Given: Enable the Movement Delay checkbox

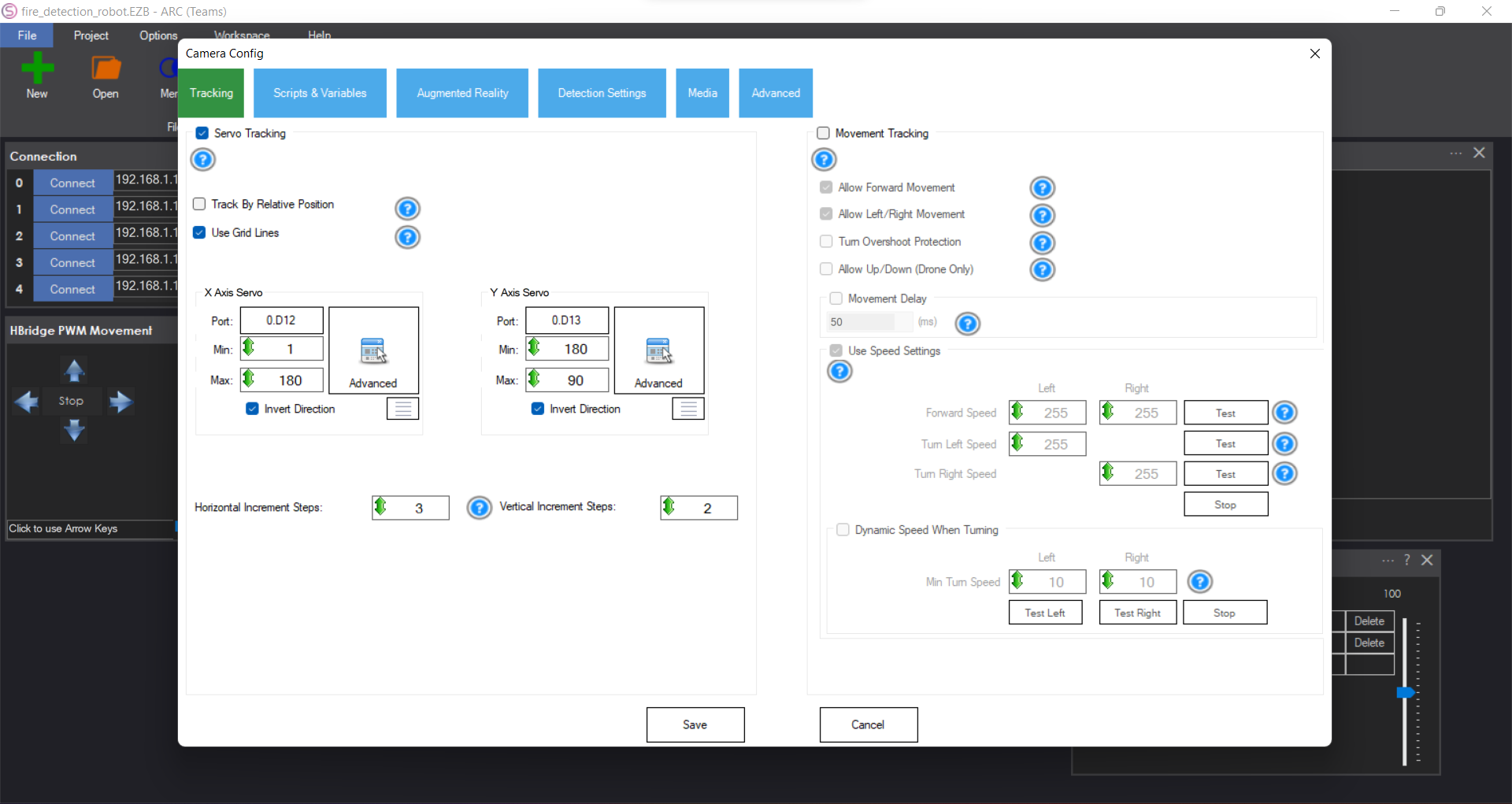Looking at the screenshot, I should point(836,298).
